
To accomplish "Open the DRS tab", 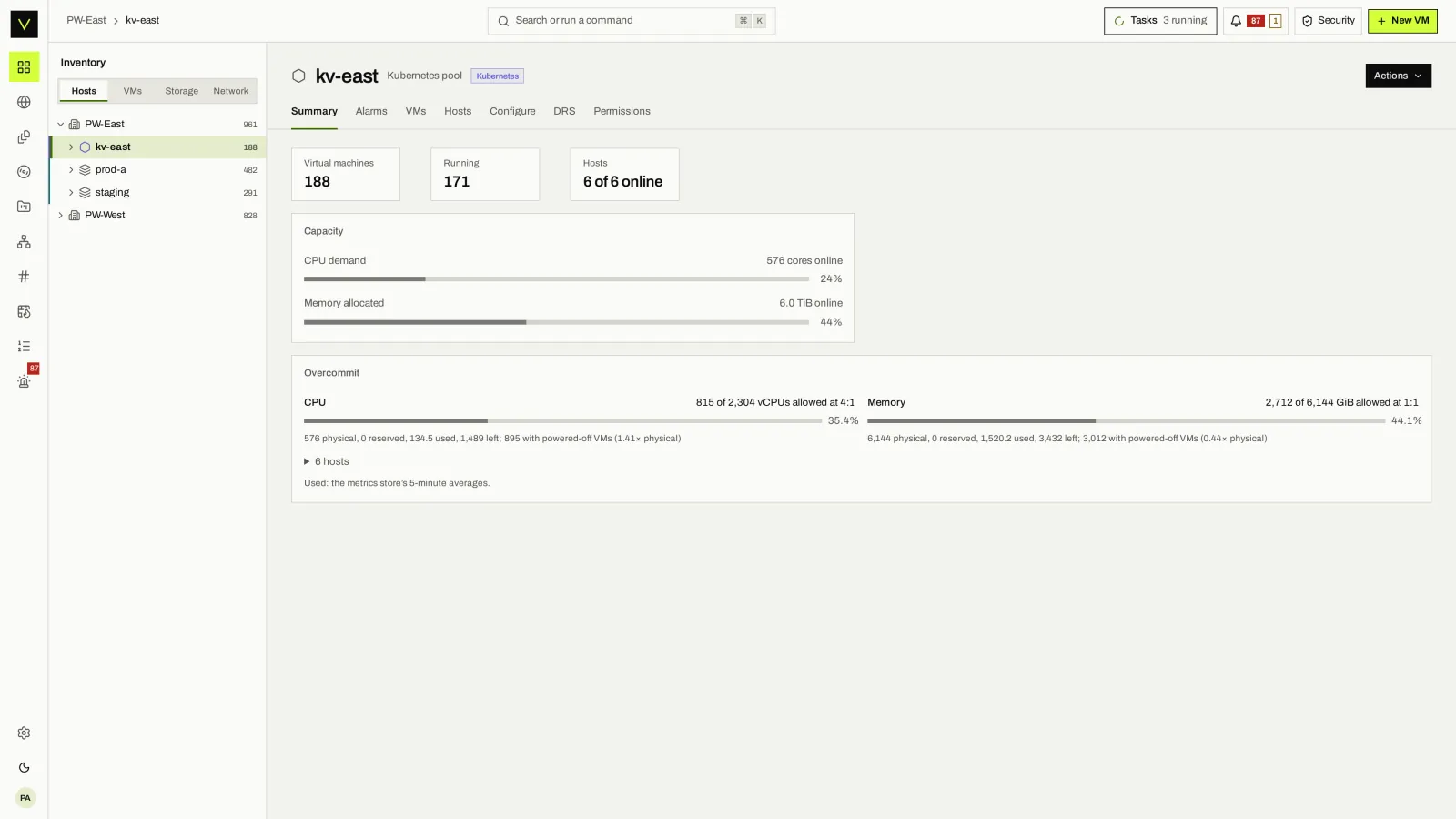I will [x=564, y=112].
